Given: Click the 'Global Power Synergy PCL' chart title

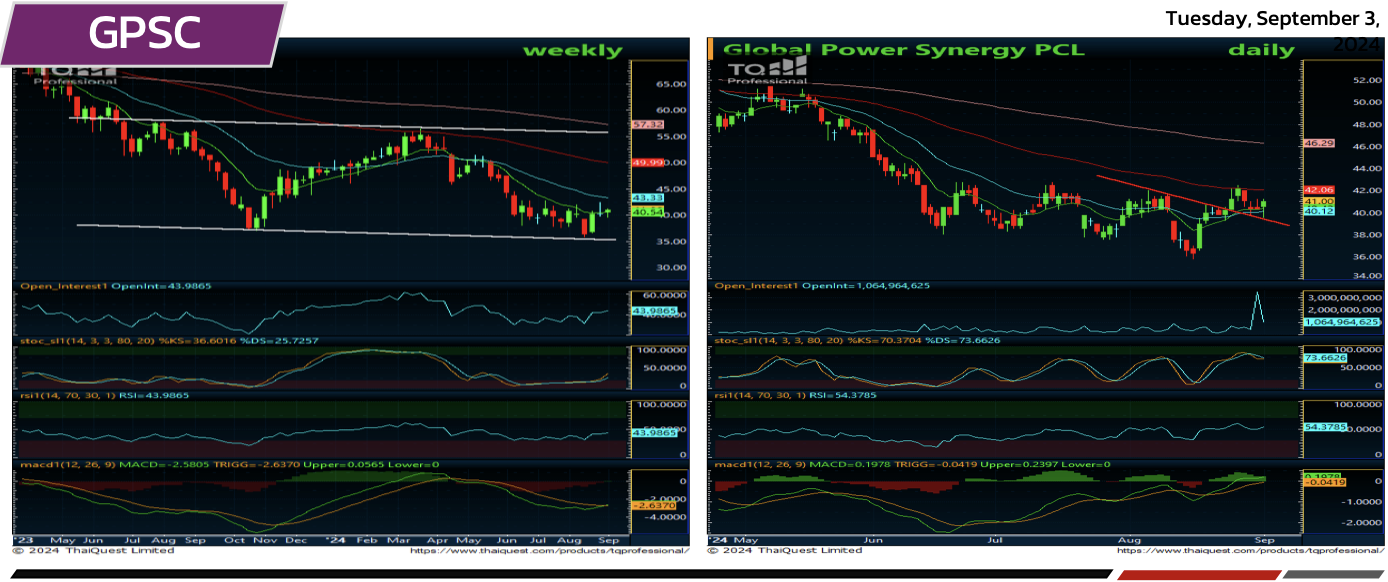Looking at the screenshot, I should click(903, 50).
